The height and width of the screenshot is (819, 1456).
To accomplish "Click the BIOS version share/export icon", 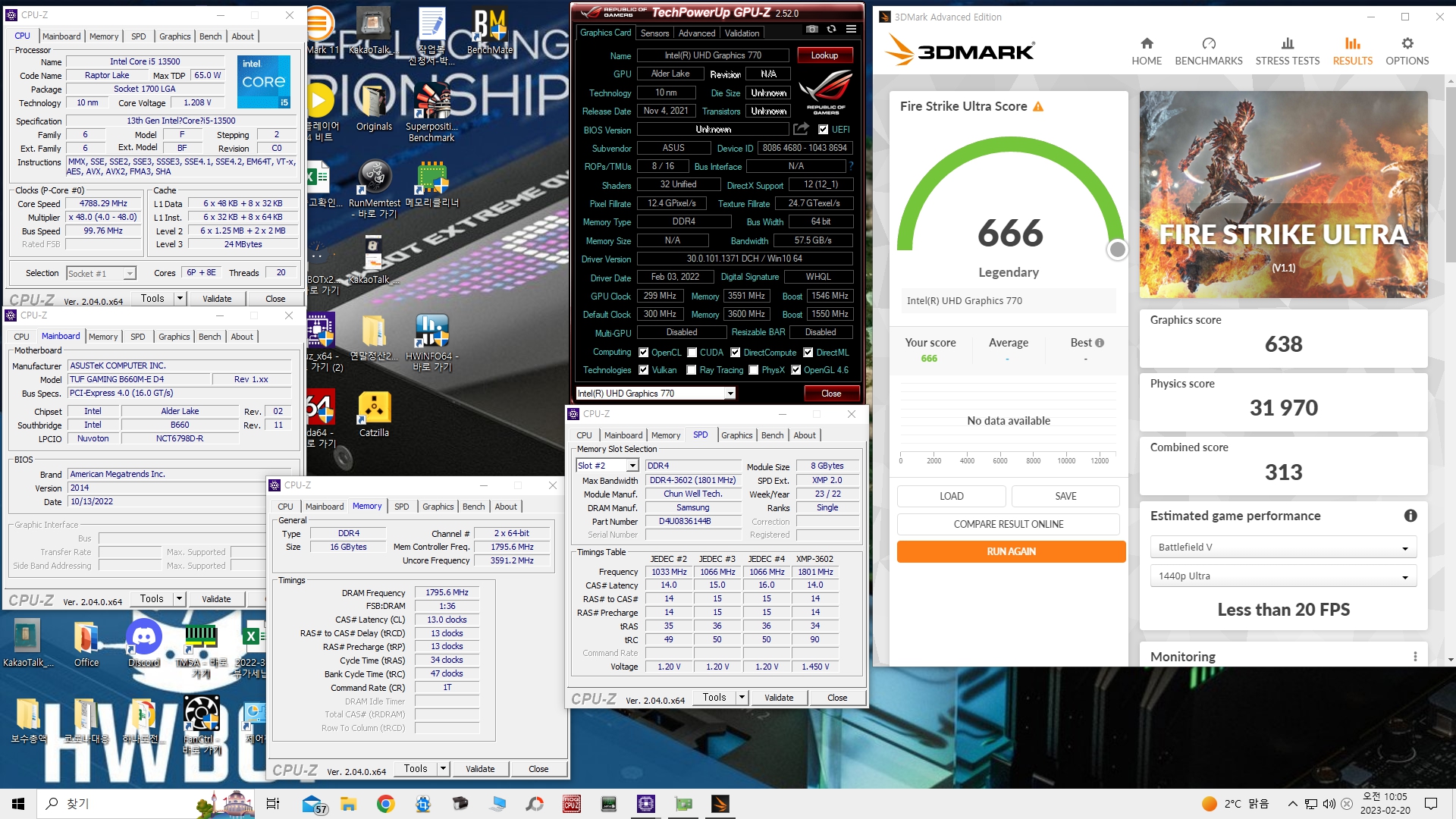I will point(801,130).
